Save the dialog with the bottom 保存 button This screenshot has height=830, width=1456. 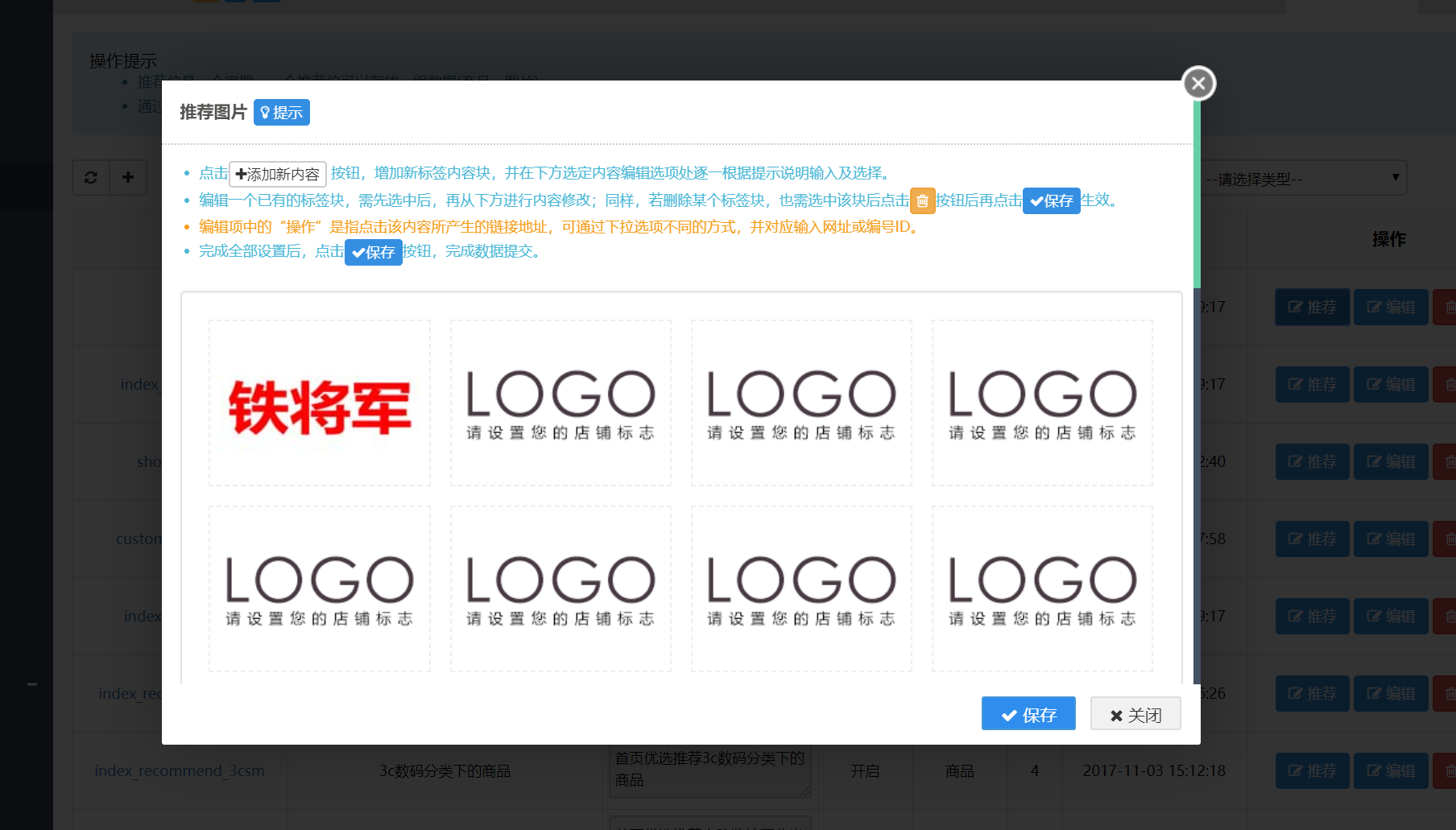pyautogui.click(x=1028, y=714)
